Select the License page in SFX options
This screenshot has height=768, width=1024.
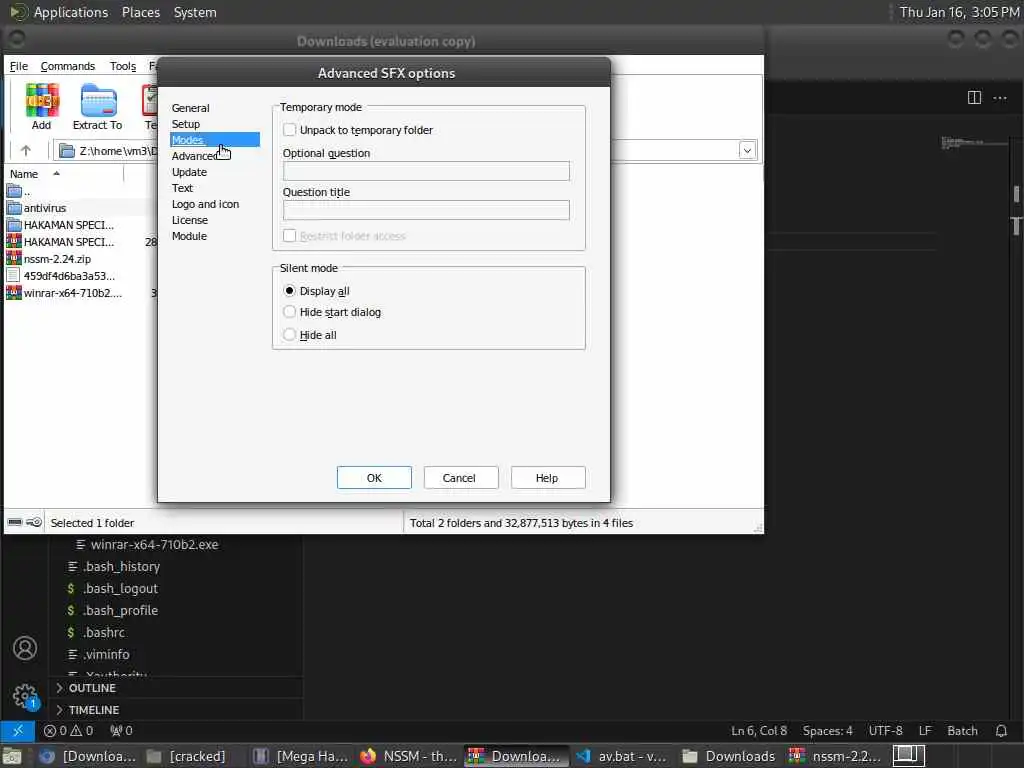[189, 220]
